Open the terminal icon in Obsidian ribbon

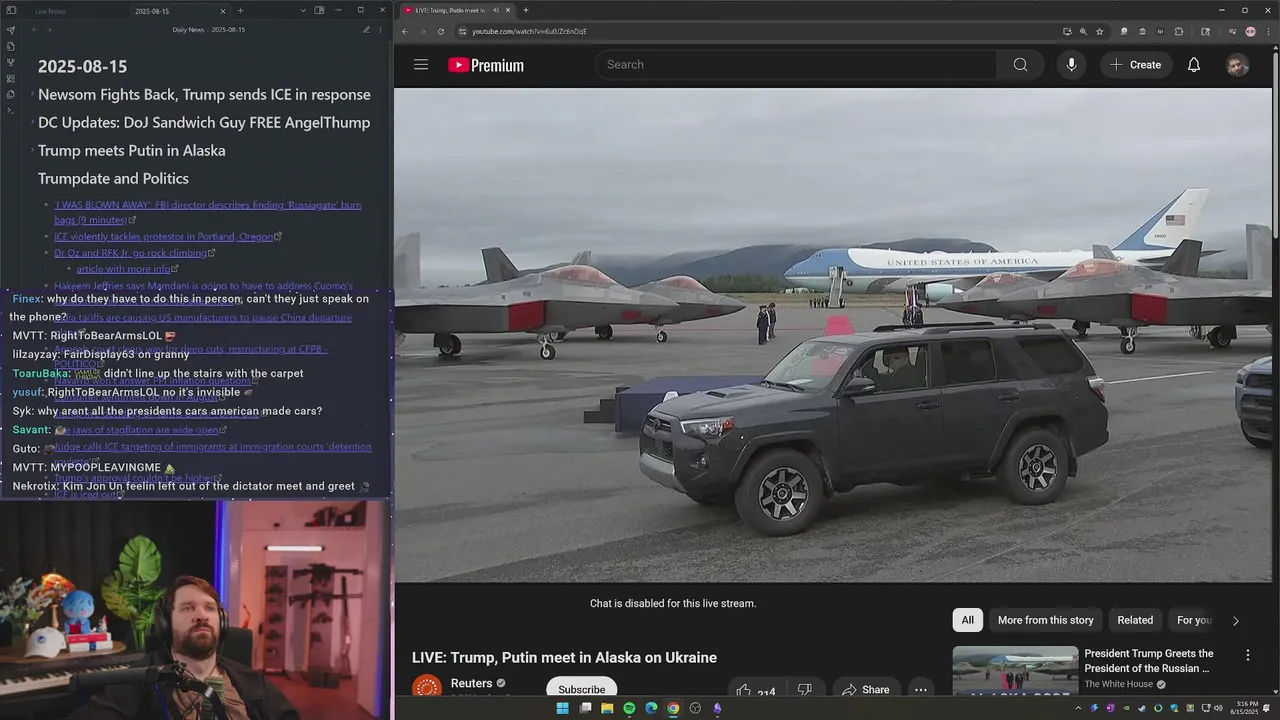click(10, 110)
